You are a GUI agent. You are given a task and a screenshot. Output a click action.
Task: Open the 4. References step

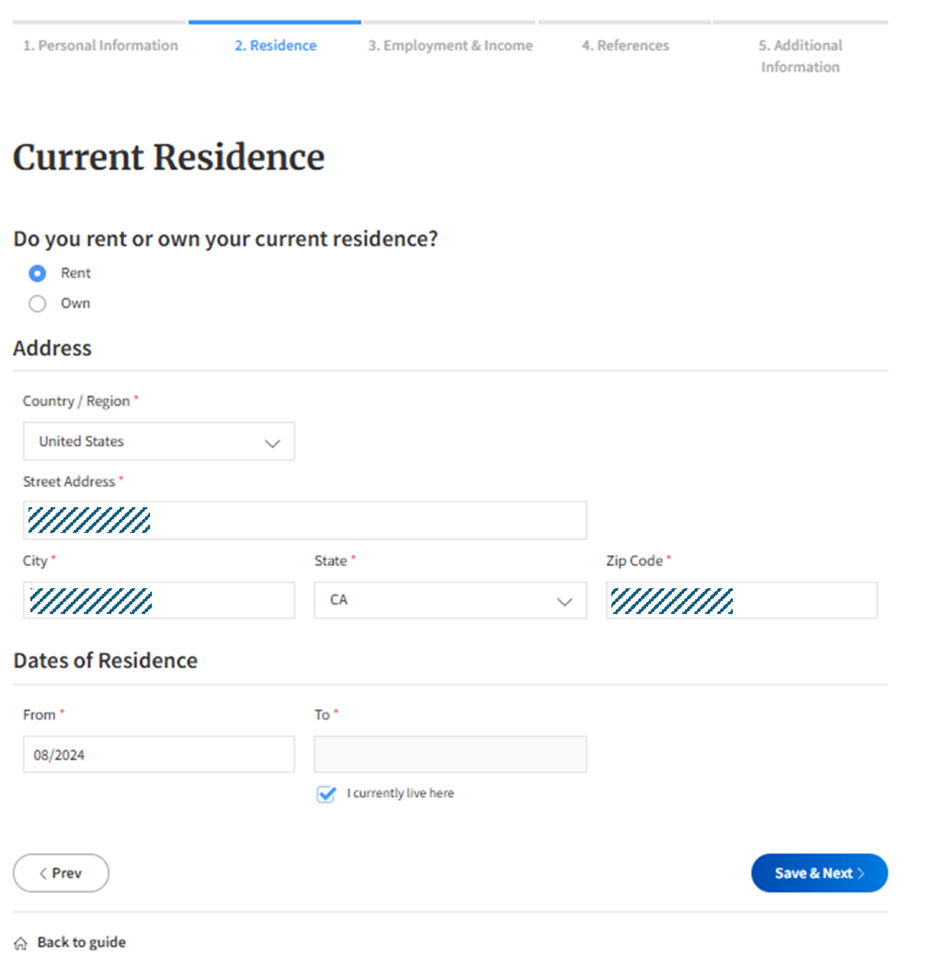pyautogui.click(x=625, y=45)
